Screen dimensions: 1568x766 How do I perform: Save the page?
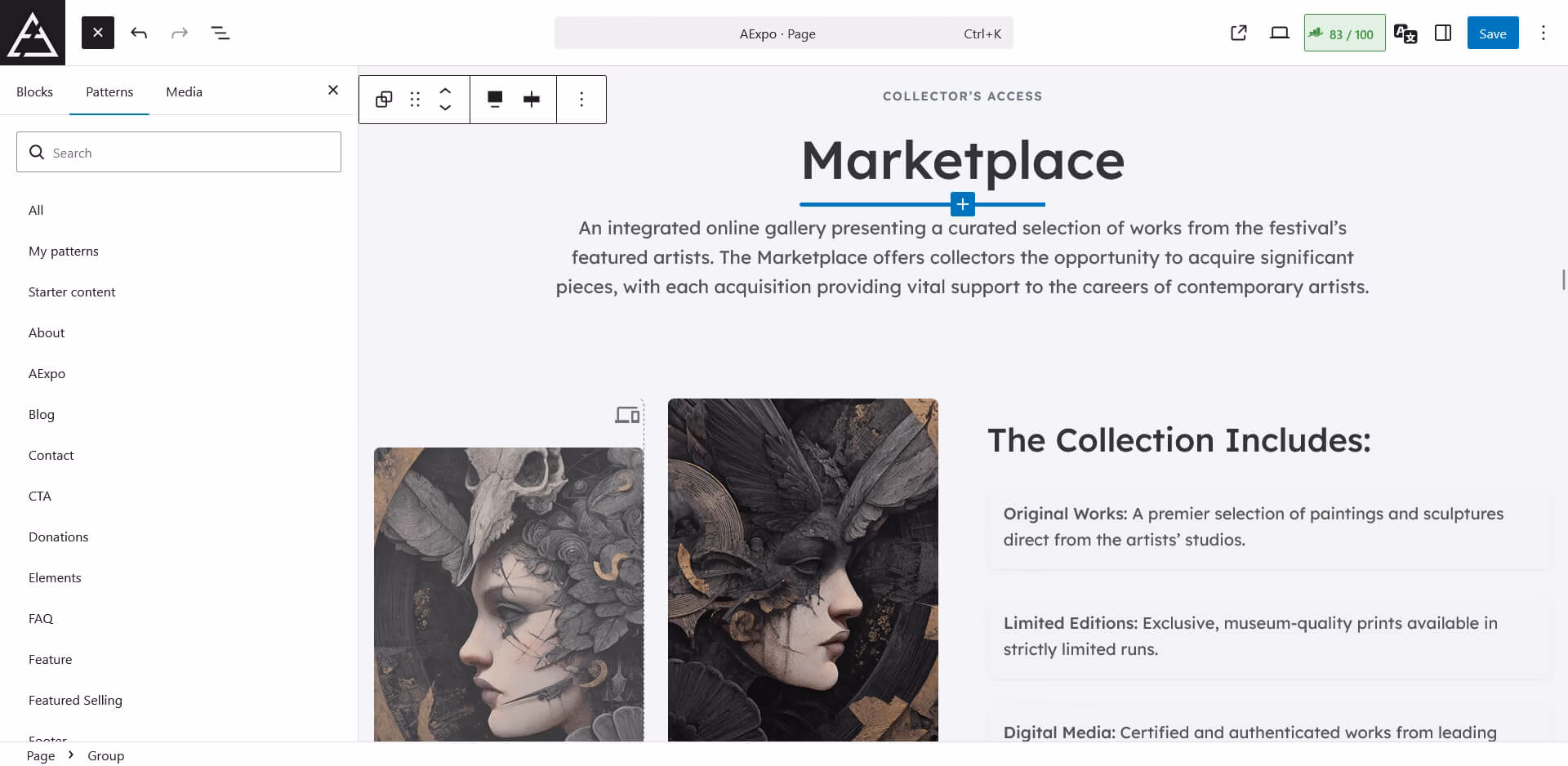(x=1492, y=33)
